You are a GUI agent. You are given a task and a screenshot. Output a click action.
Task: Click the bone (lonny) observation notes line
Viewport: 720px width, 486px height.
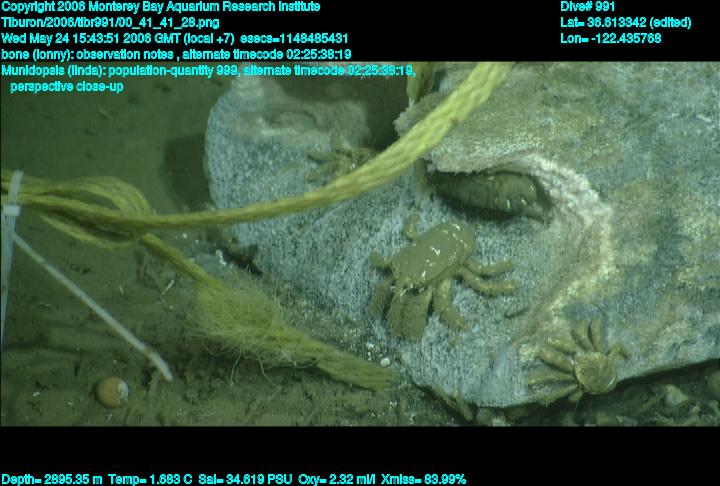176,54
